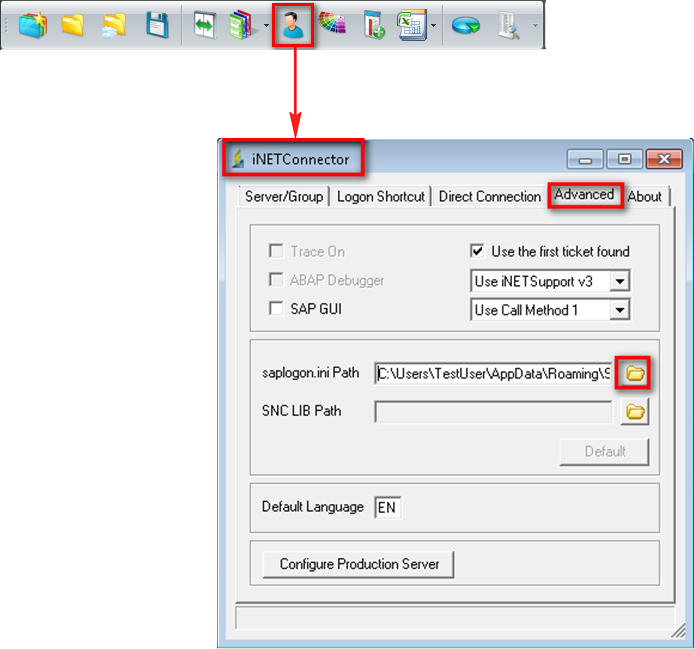Open the color palette fan icon
The width and height of the screenshot is (694, 649).
click(332, 25)
